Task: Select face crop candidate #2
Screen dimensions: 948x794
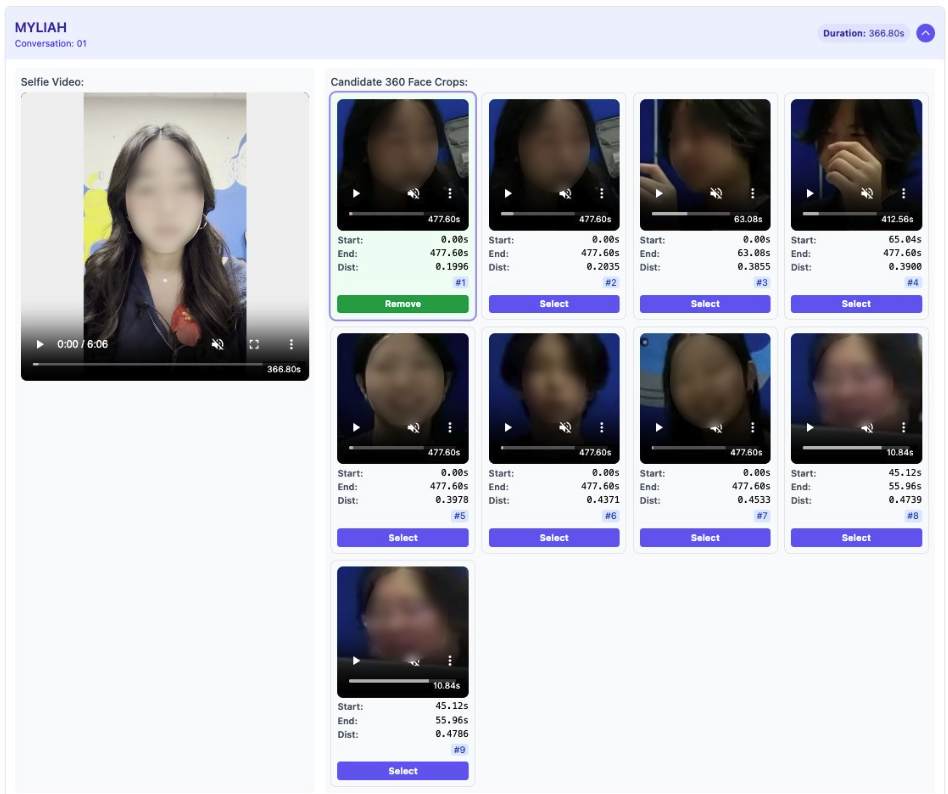Action: coord(554,304)
